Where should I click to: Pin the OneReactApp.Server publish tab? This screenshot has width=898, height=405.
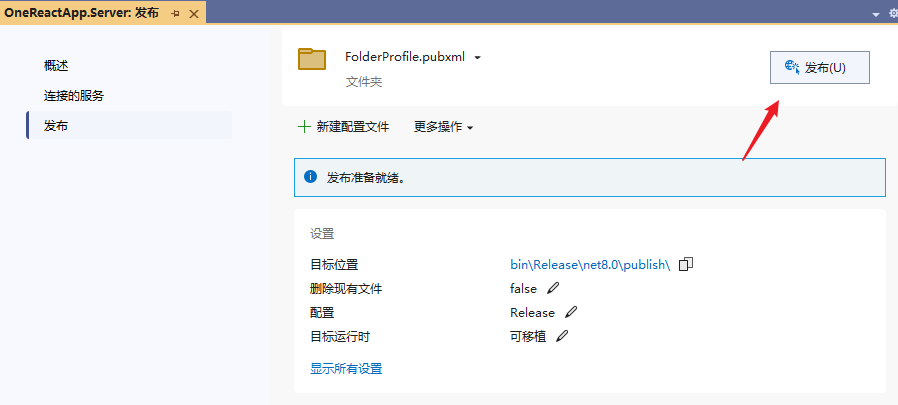point(175,13)
